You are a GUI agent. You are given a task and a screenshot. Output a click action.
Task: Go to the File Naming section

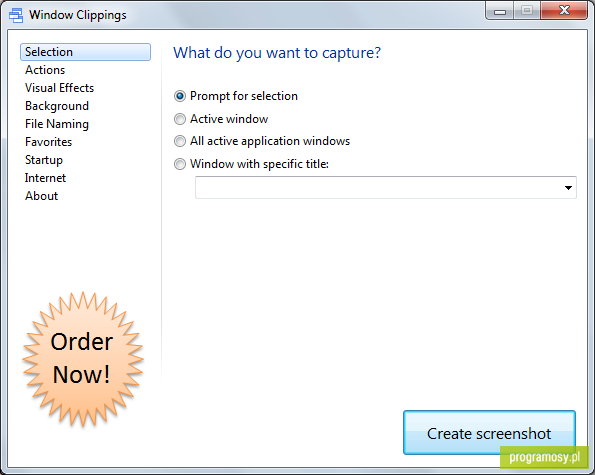click(x=57, y=124)
